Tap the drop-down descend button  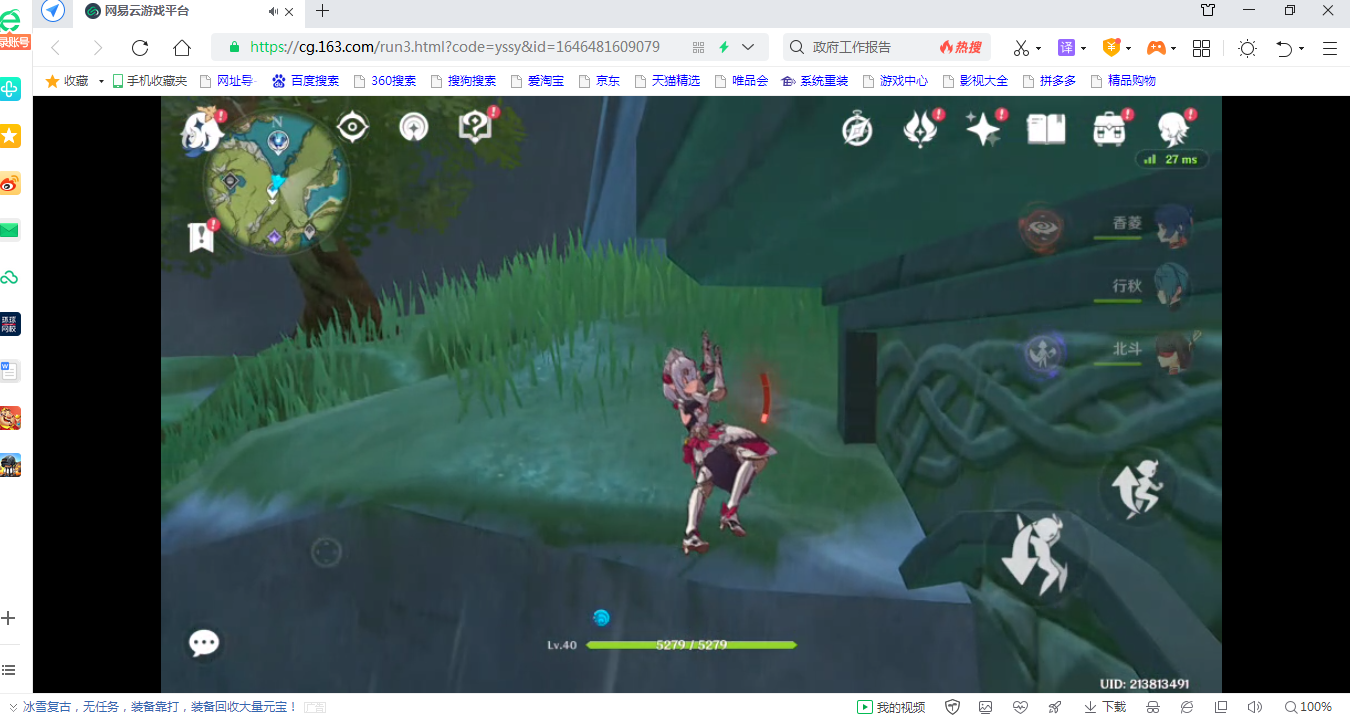(x=1036, y=555)
